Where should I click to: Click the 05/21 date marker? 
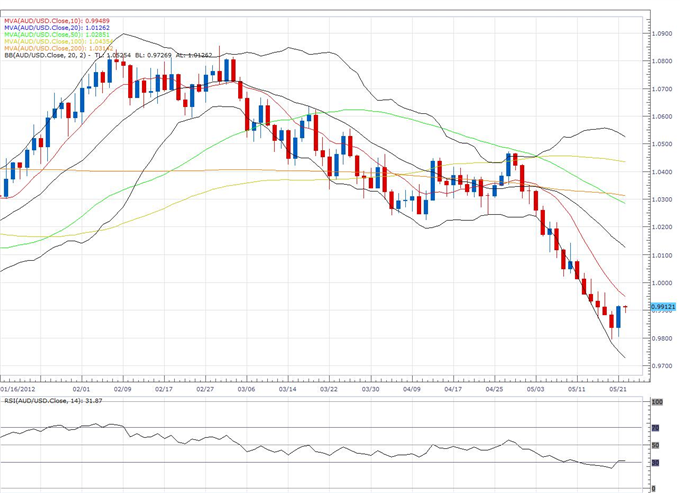pyautogui.click(x=619, y=390)
